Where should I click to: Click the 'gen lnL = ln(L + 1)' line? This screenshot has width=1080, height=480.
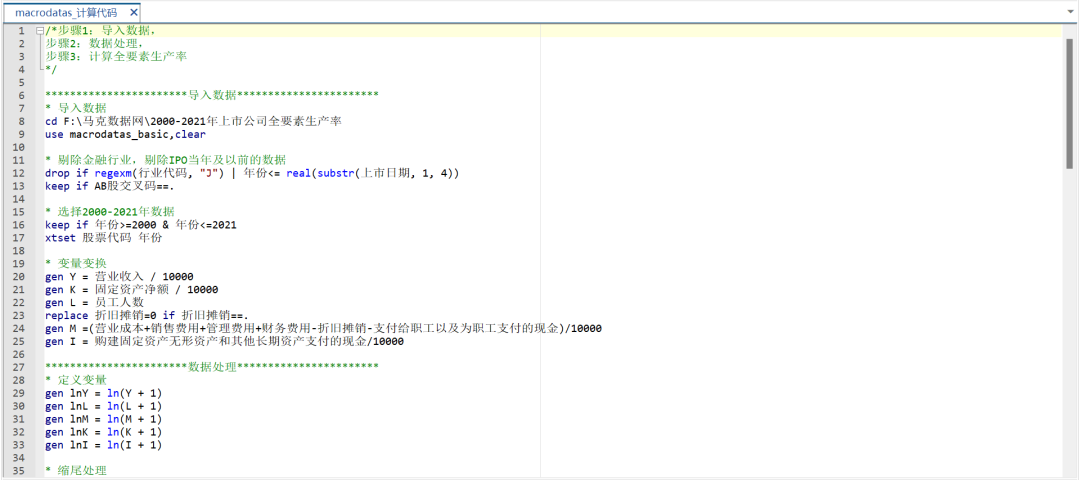103,406
